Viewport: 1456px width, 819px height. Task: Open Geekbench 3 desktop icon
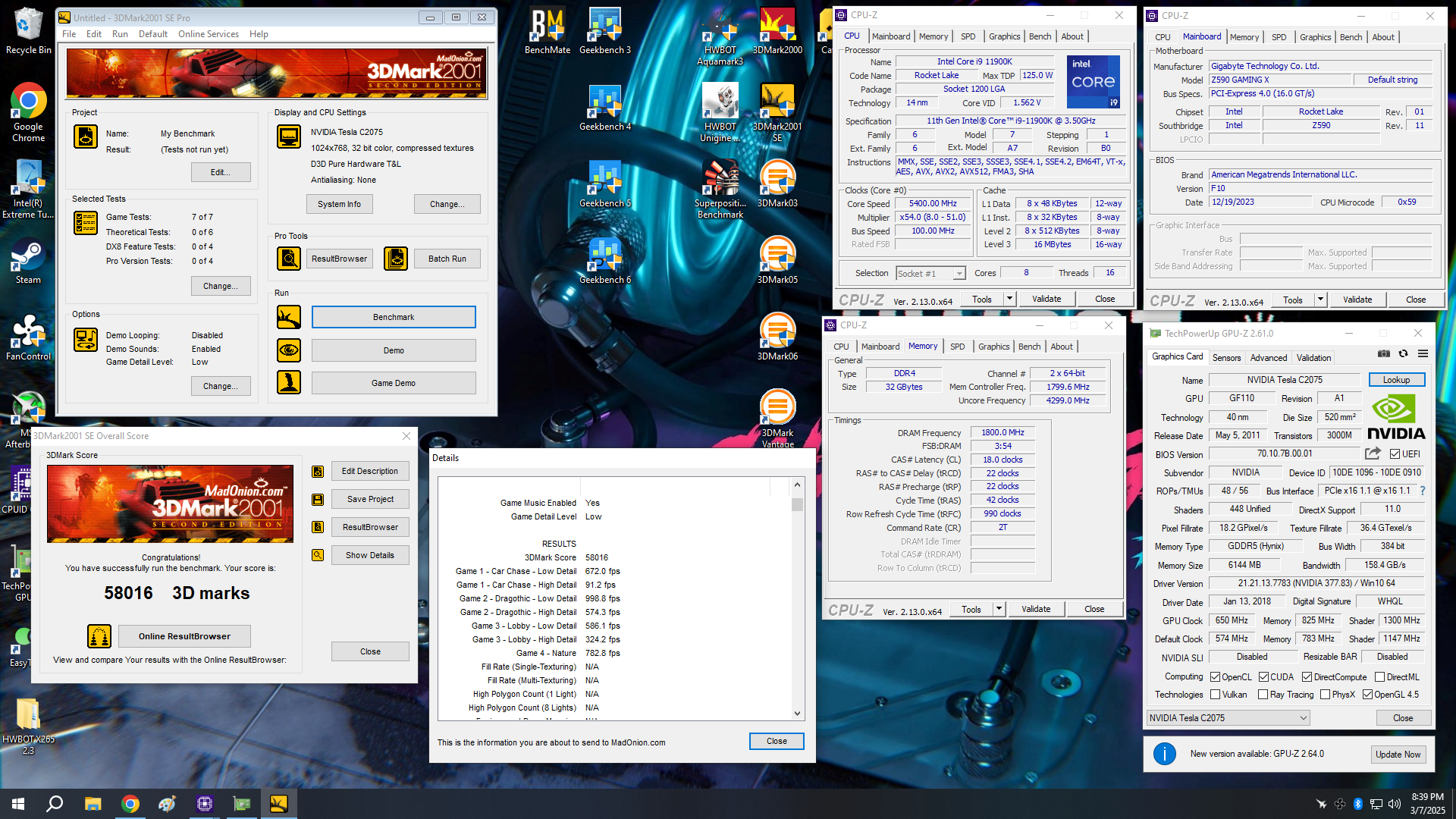coord(605,31)
